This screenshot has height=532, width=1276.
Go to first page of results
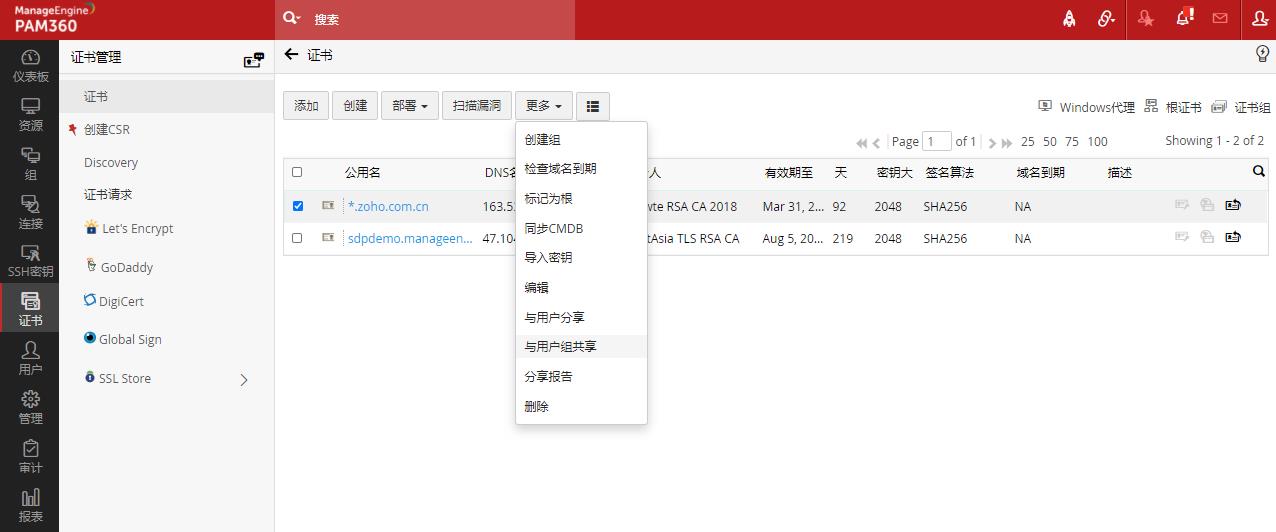pos(862,143)
